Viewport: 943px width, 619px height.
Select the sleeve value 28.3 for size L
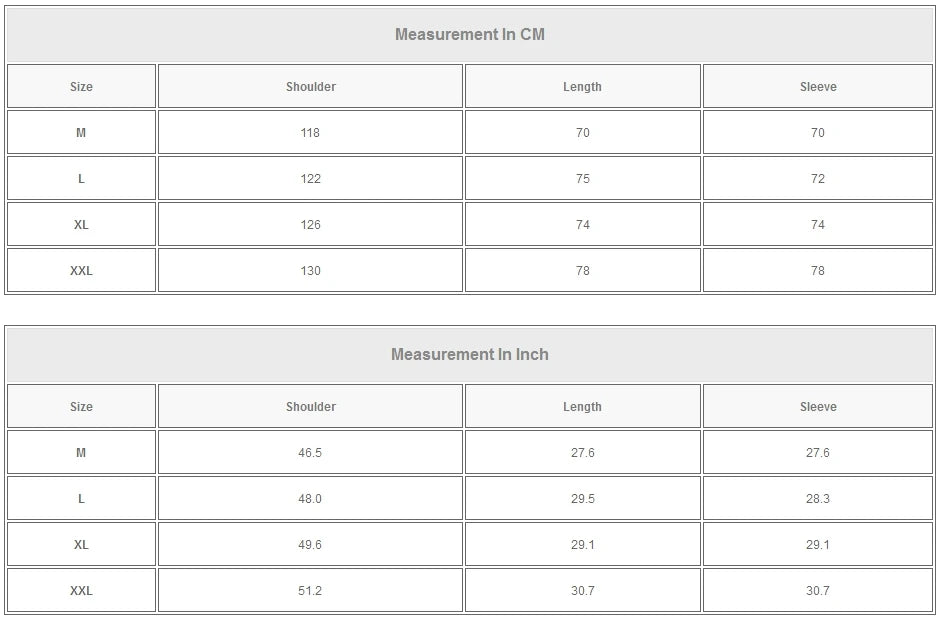click(818, 499)
